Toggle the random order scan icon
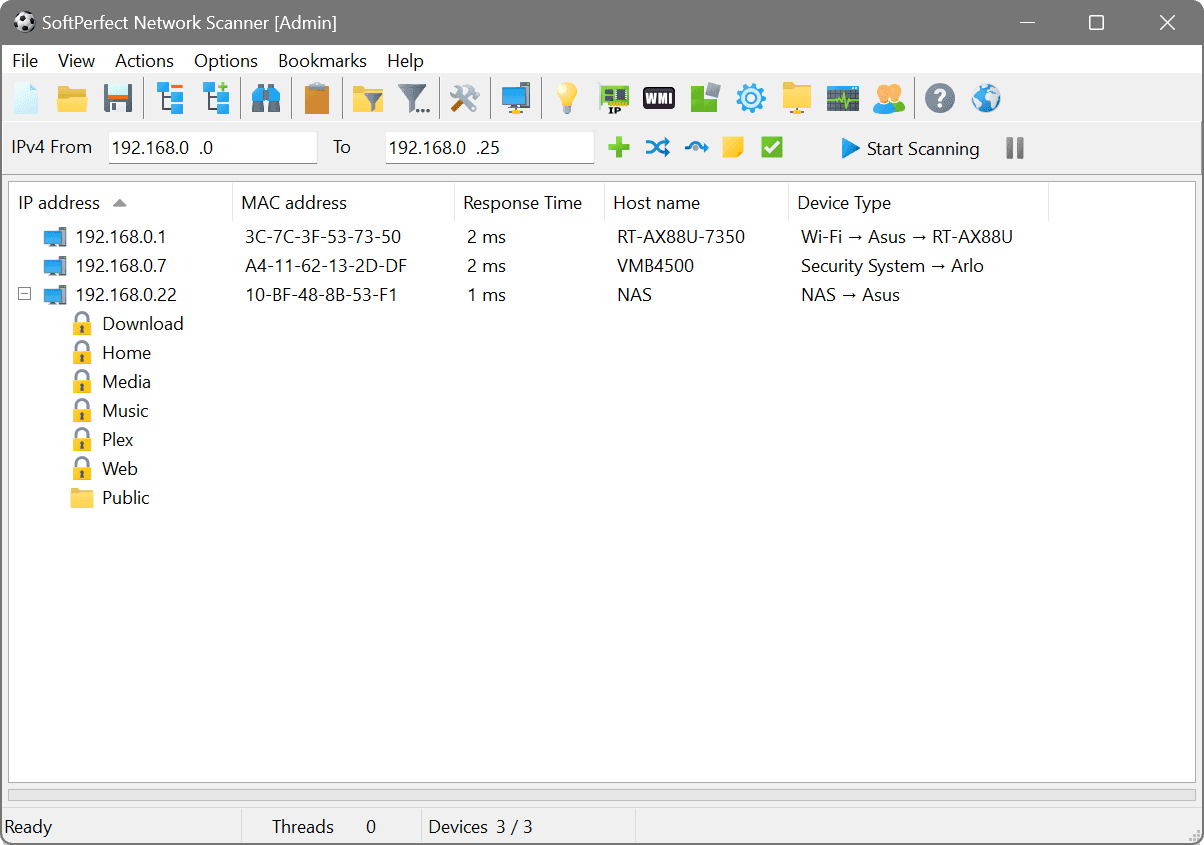The image size is (1204, 845). (657, 147)
